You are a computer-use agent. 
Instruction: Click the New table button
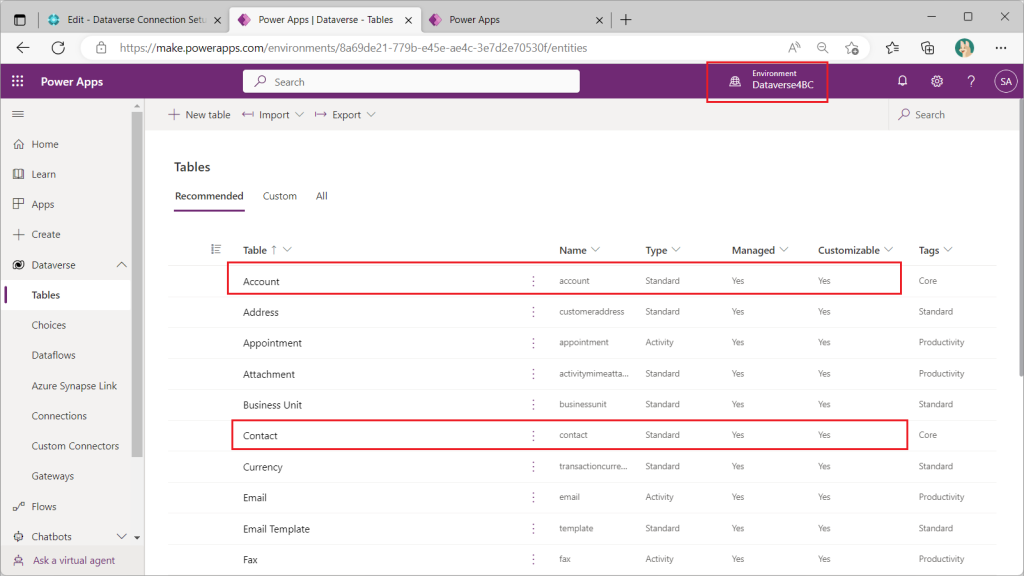(199, 114)
